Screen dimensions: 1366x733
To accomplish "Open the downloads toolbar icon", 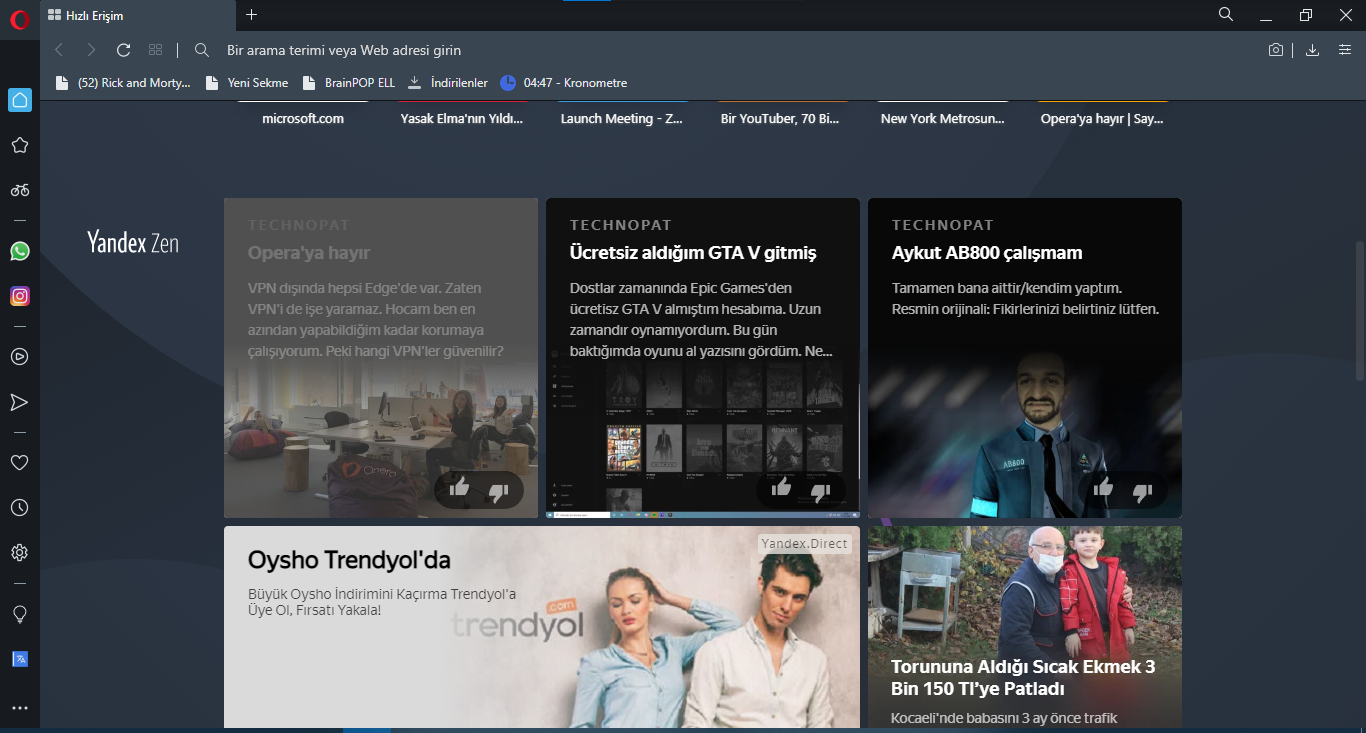I will pyautogui.click(x=1313, y=50).
